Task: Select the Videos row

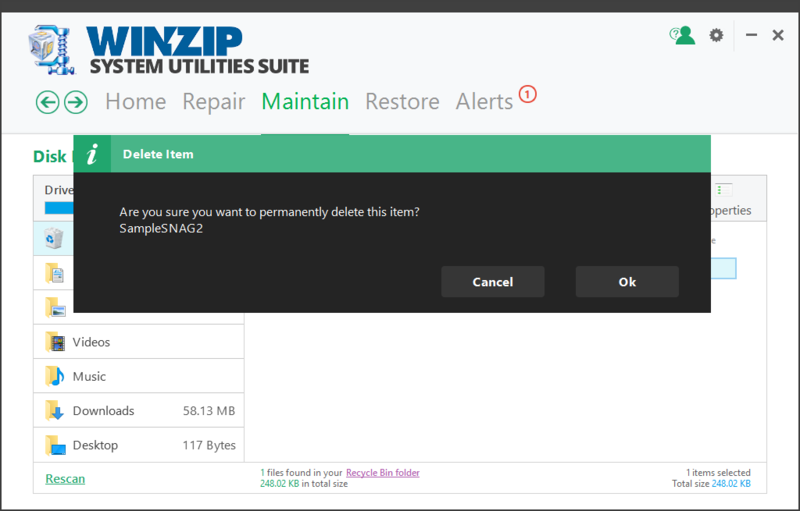Action: [x=139, y=342]
